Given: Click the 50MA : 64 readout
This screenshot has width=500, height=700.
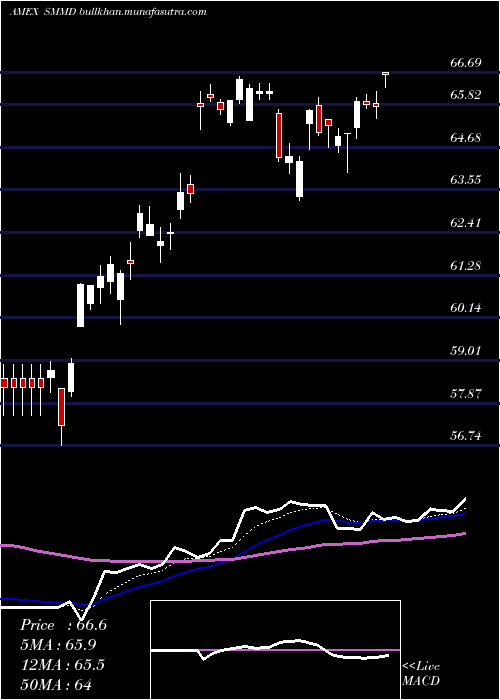Looking at the screenshot, I should (56, 684).
